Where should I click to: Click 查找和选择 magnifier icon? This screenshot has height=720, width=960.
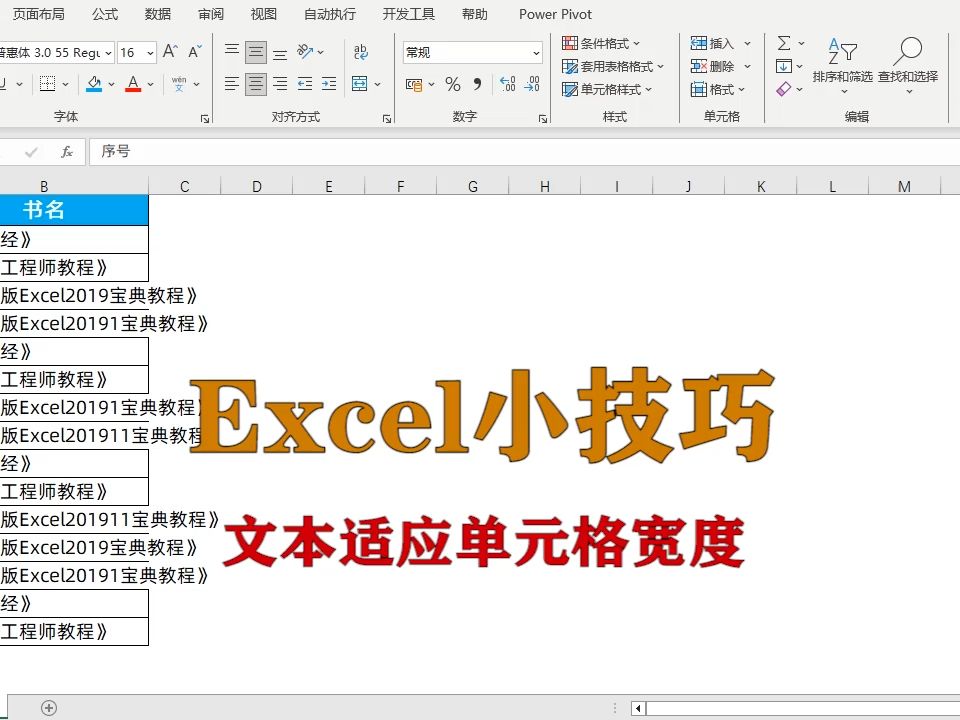click(x=908, y=48)
